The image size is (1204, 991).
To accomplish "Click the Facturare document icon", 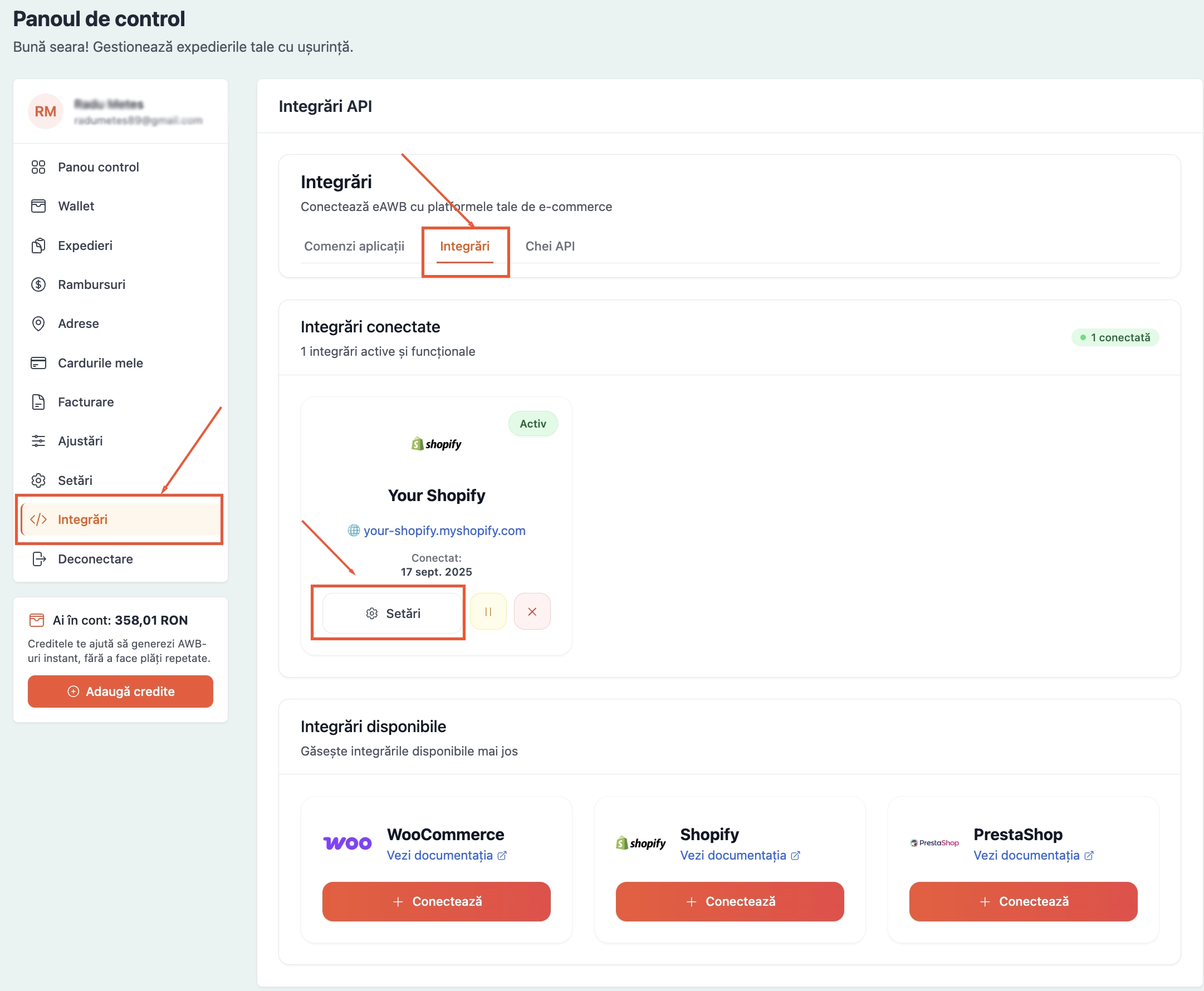I will click(38, 402).
